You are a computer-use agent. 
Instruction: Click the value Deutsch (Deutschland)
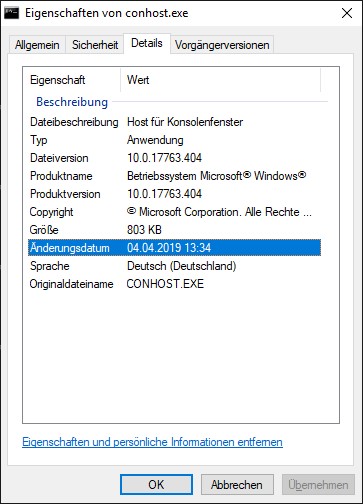coord(182,266)
